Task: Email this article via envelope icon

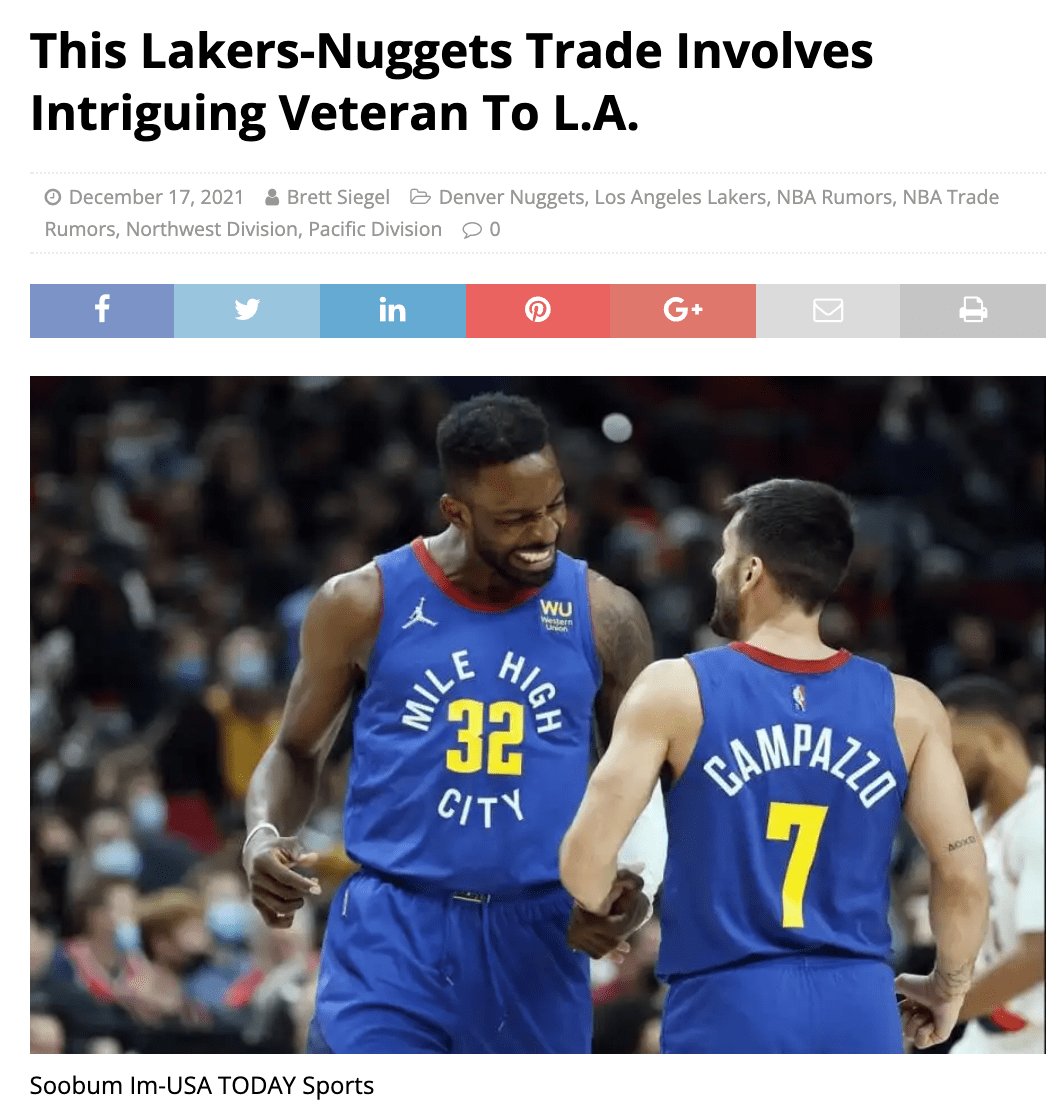Action: tap(828, 311)
